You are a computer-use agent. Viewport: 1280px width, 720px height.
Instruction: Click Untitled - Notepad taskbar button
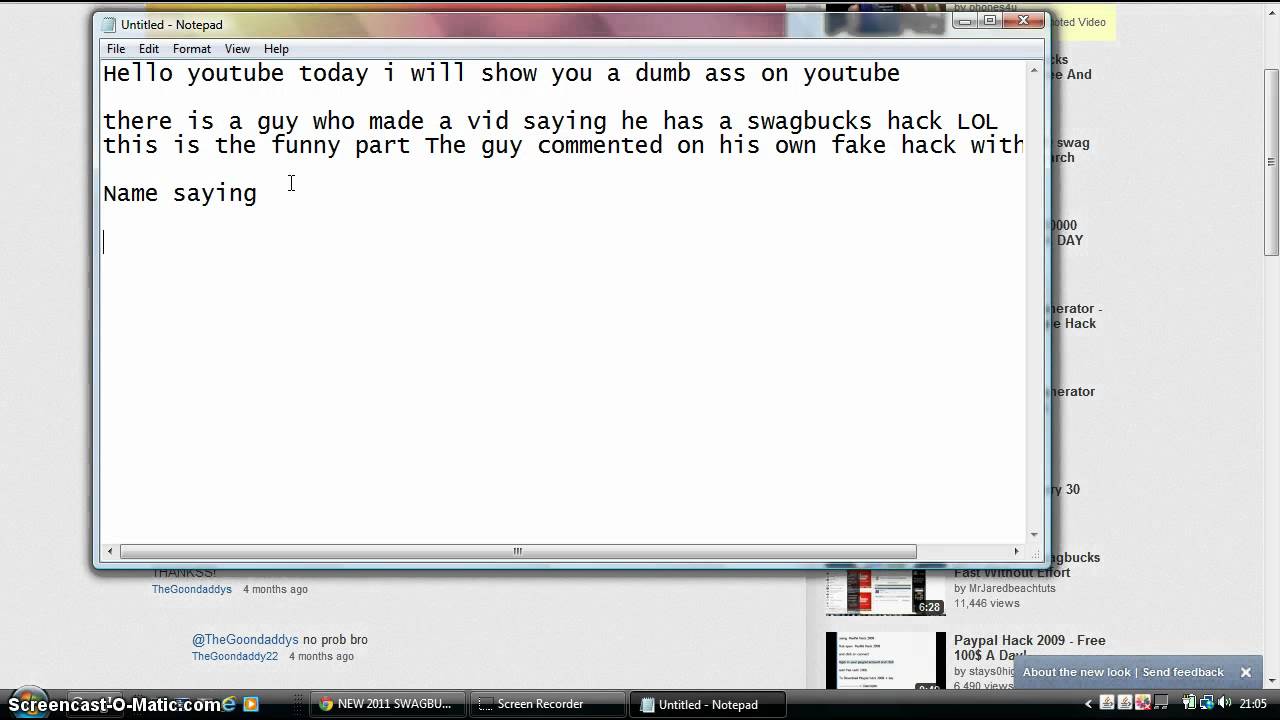708,704
